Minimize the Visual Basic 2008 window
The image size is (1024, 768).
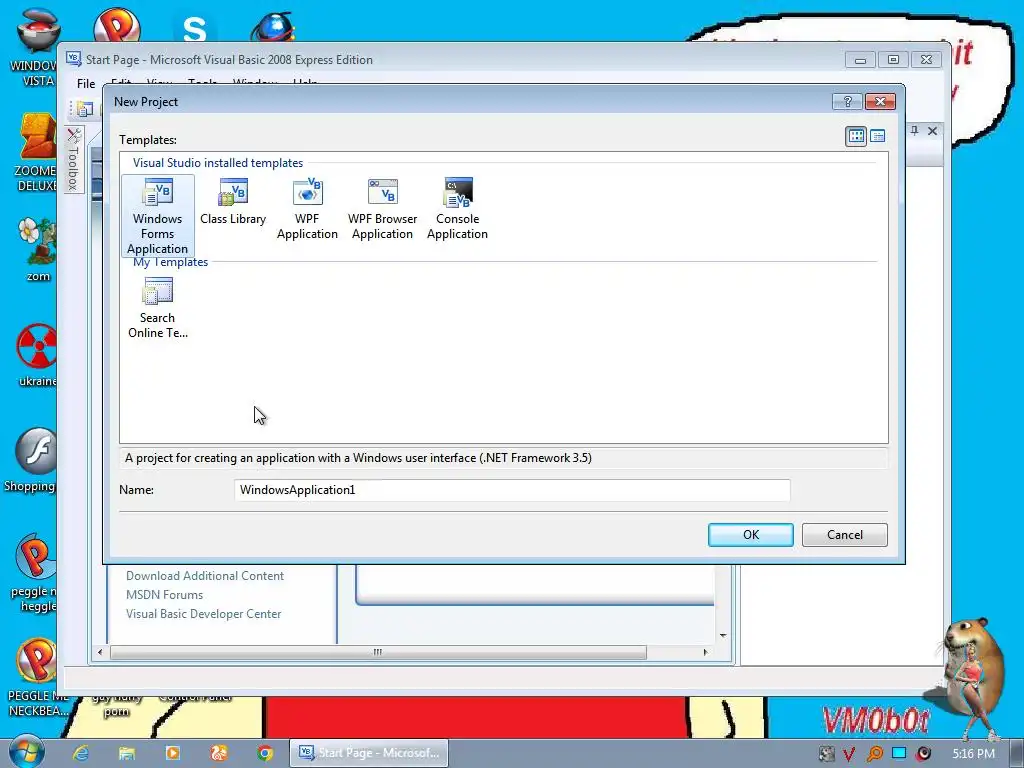pos(860,60)
